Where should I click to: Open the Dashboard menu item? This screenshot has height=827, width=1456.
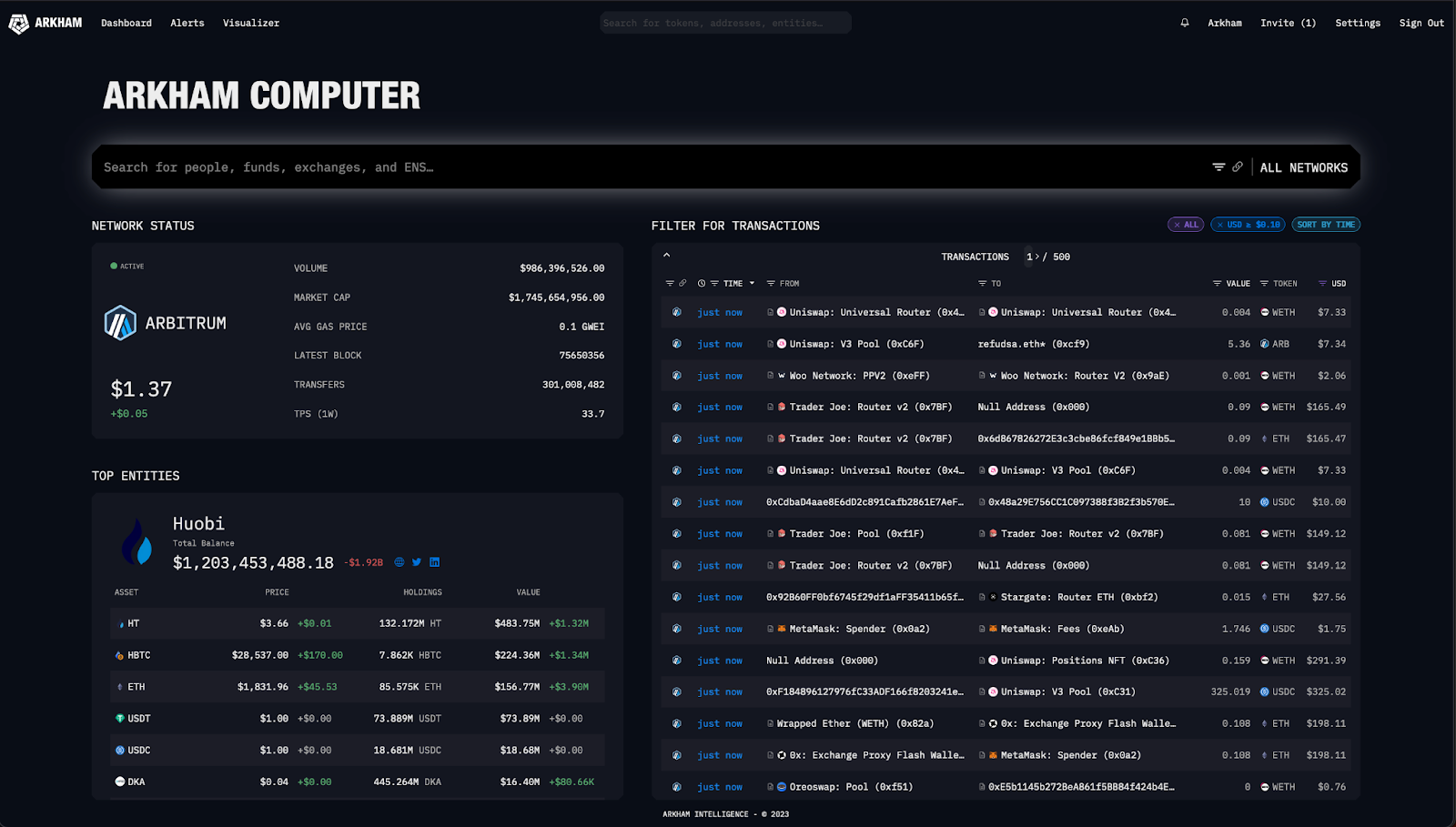coord(126,23)
